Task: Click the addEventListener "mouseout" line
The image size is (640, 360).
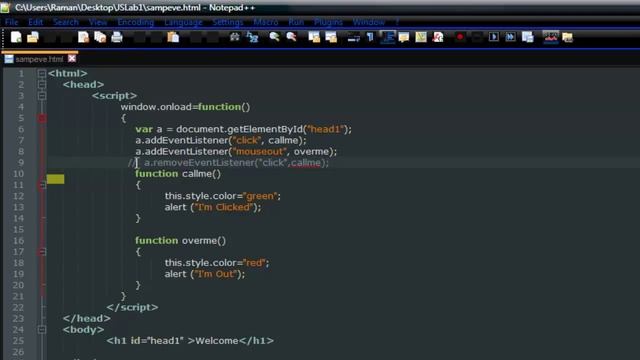Action: 236,151
